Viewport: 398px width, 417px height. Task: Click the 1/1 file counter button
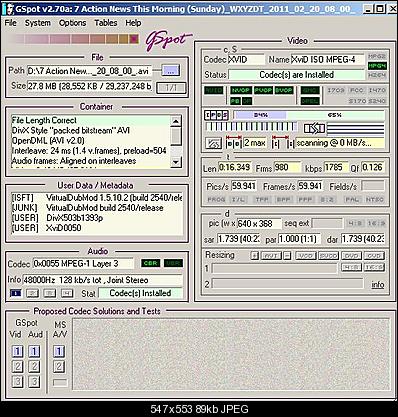pyautogui.click(x=171, y=88)
